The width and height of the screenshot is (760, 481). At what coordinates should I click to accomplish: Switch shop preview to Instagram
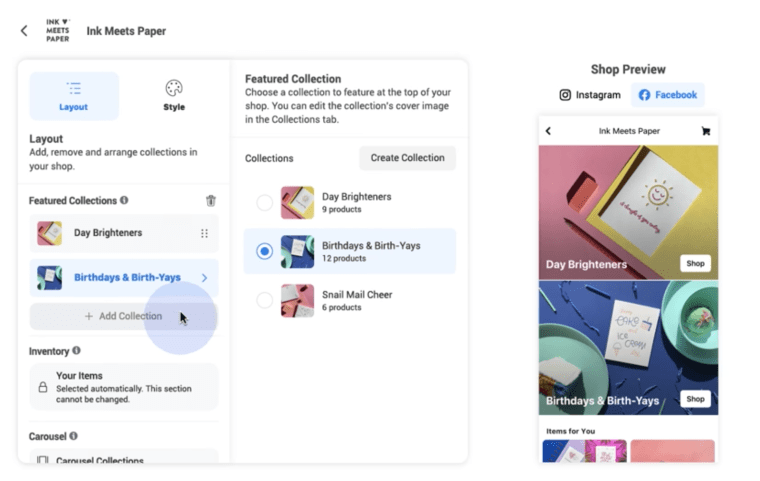[590, 95]
